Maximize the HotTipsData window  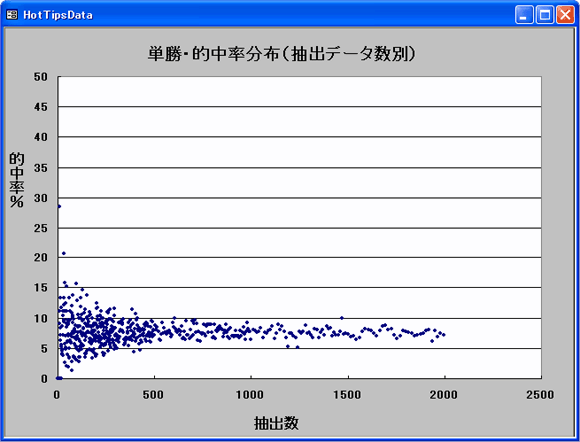coord(544,15)
